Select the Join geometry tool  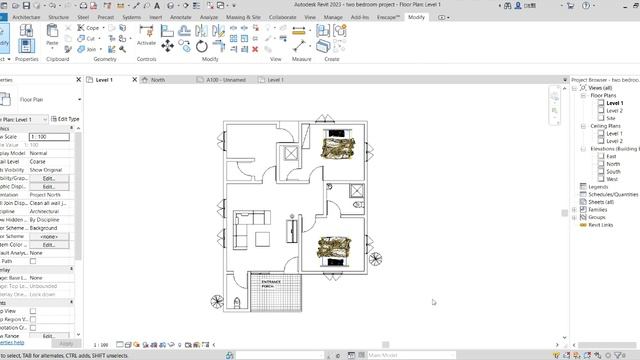87,49
